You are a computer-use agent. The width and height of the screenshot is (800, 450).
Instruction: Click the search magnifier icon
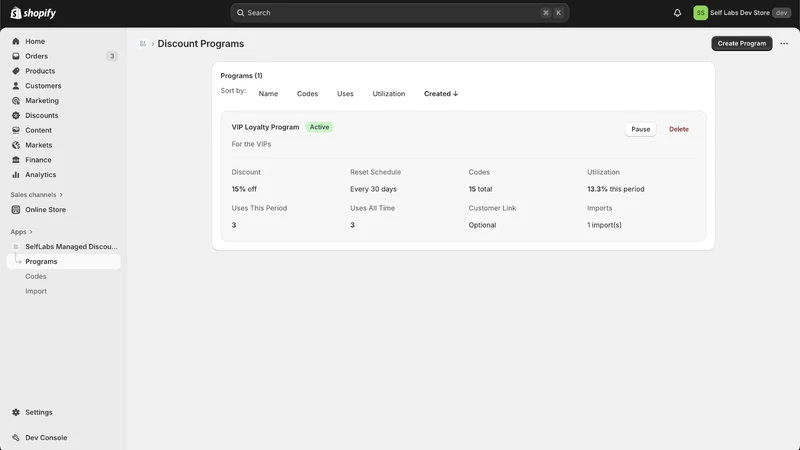click(240, 13)
